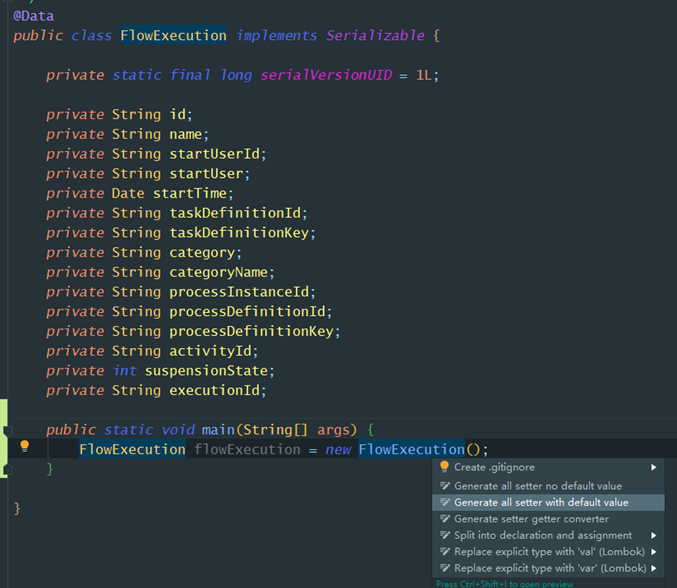
Task: Click the flowExecution variable name in main
Action: 247,449
